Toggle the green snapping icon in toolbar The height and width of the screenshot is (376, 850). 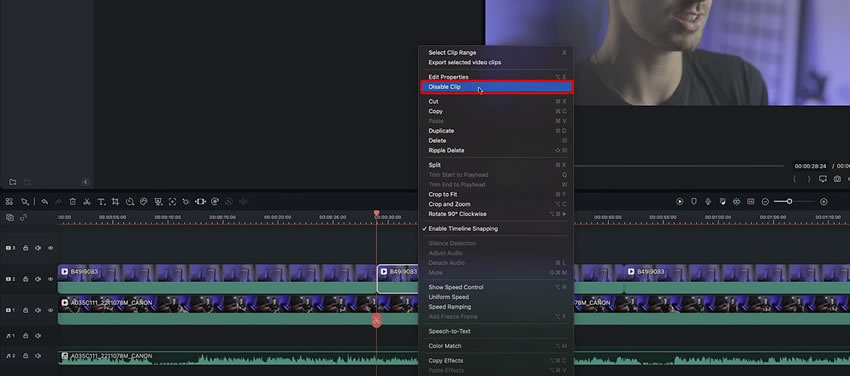736,202
